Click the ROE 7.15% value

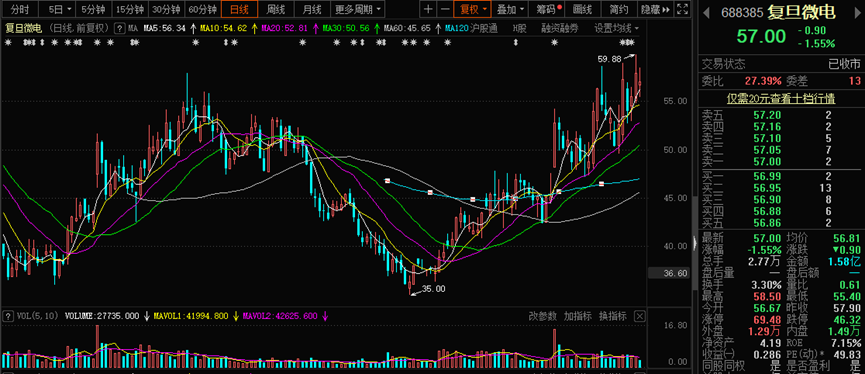(847, 343)
